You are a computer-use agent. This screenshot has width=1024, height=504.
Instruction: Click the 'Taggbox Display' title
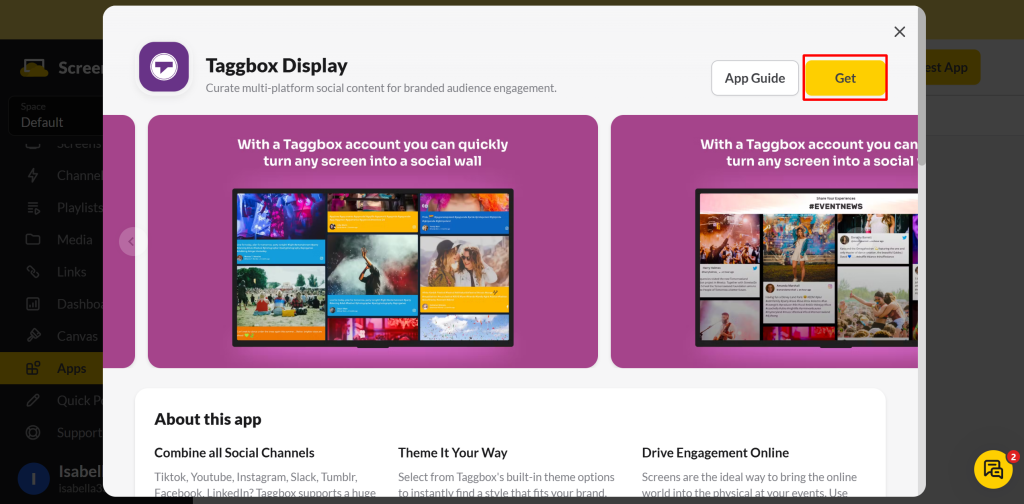click(276, 65)
